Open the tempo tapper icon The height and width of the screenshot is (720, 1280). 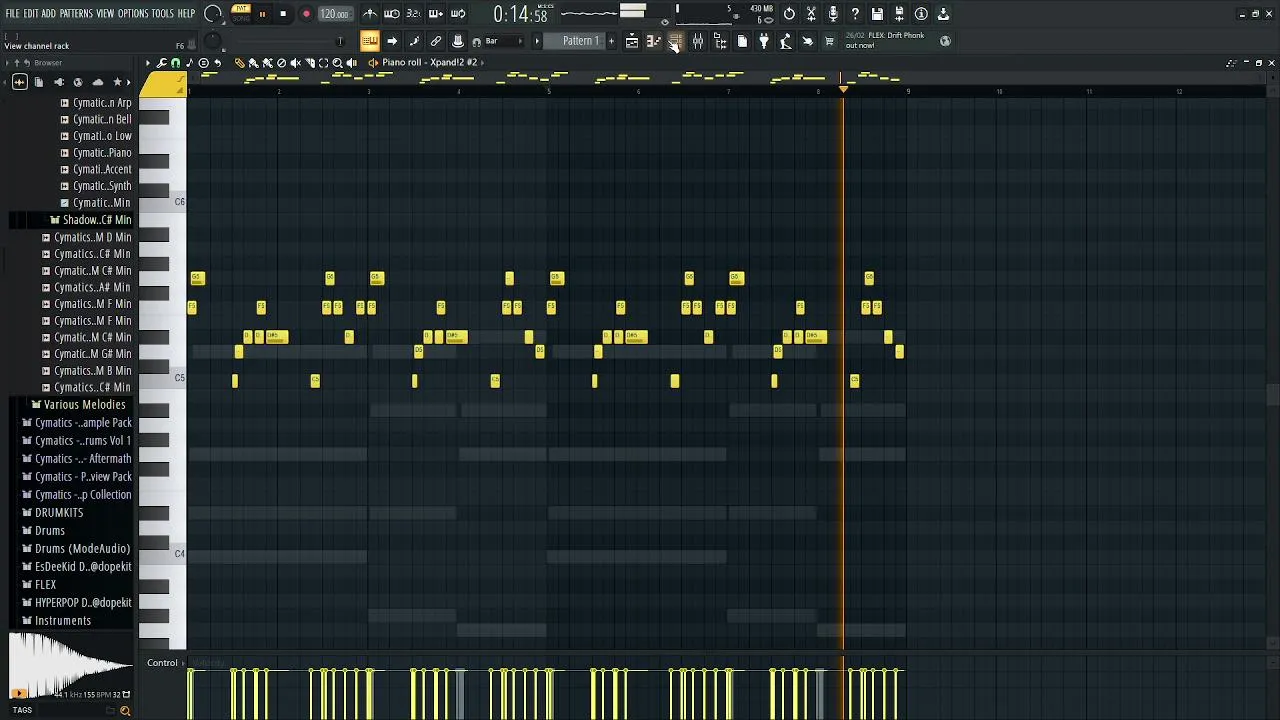(x=786, y=41)
